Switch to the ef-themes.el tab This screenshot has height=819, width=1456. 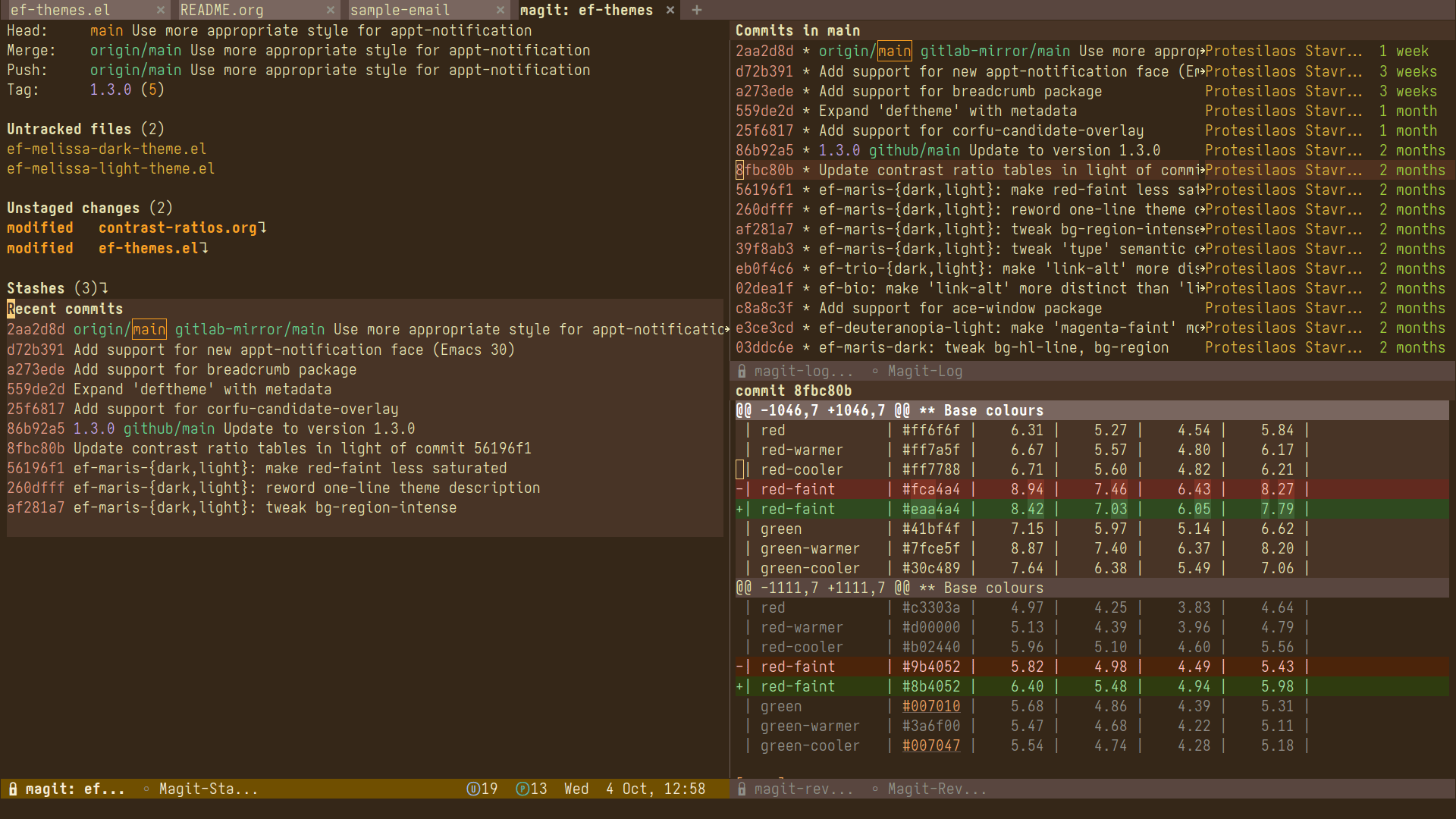tap(61, 10)
